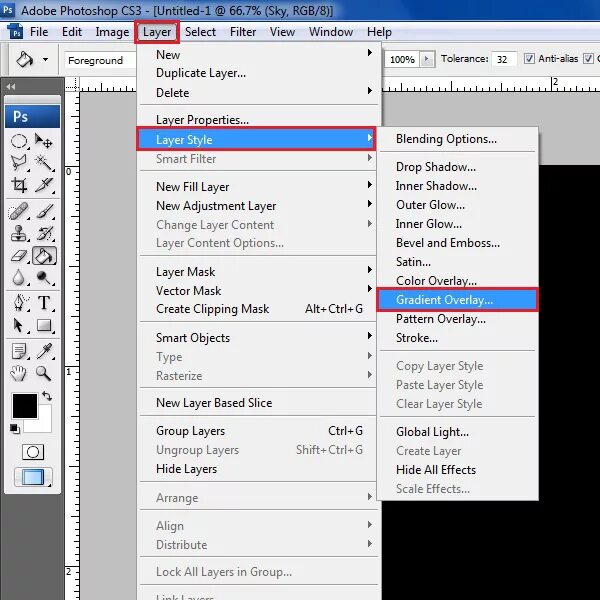Screen dimensions: 600x600
Task: Select the Polygonal Lasso tool
Action: [19, 163]
